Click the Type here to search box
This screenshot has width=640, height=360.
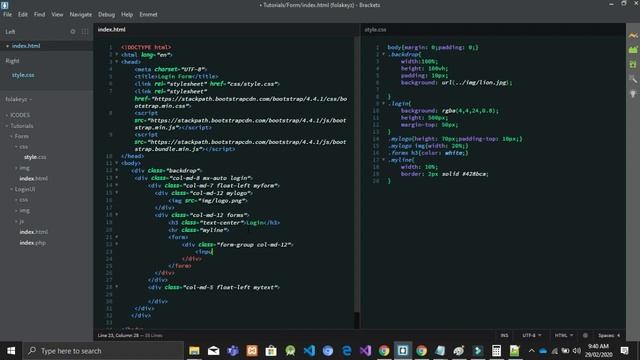tap(103, 351)
